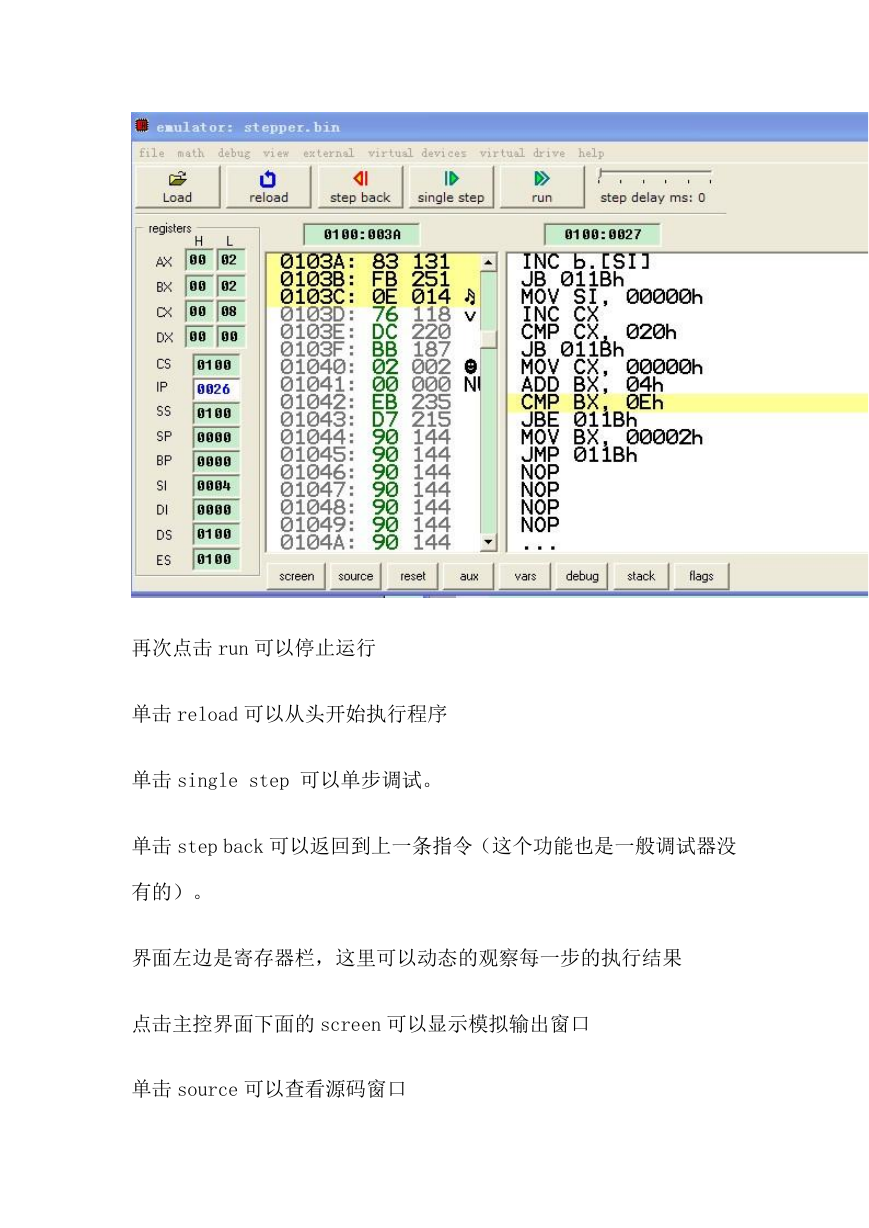Select the SP register field
The width and height of the screenshot is (869, 1228).
(215, 437)
